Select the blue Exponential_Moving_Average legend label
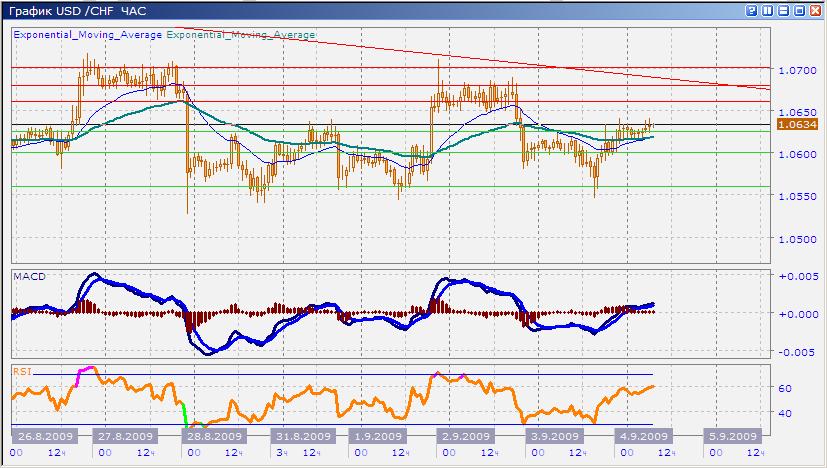 click(x=87, y=34)
